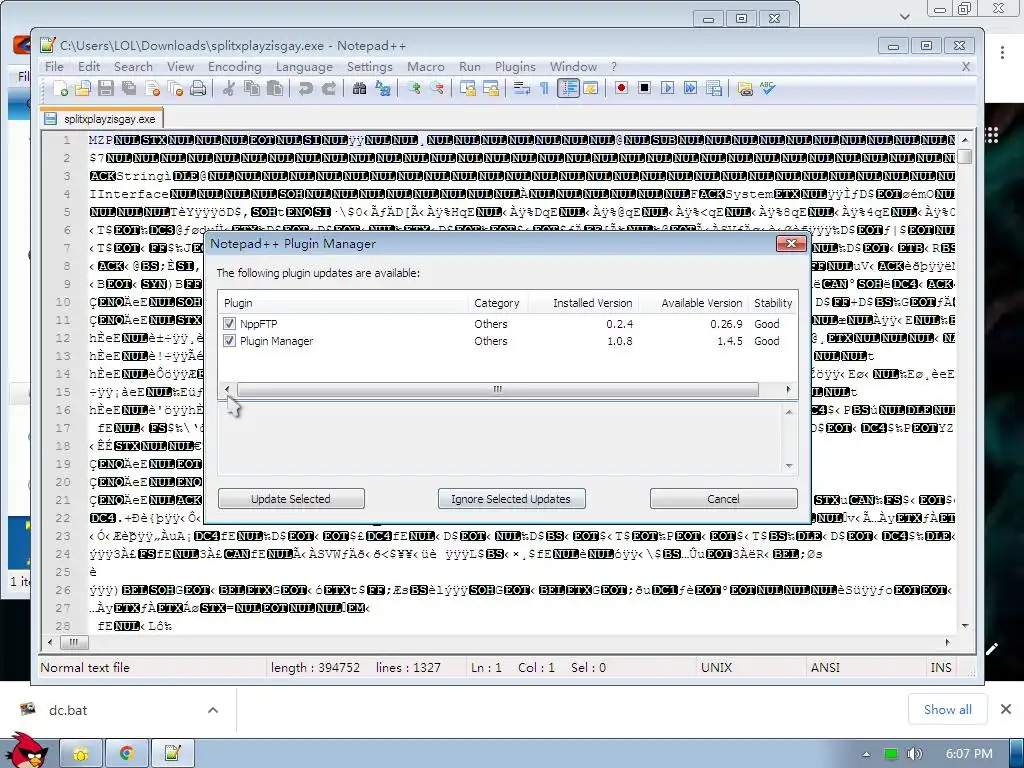This screenshot has height=768, width=1024.
Task: Sort by the Plugin column header
Action: (343, 302)
